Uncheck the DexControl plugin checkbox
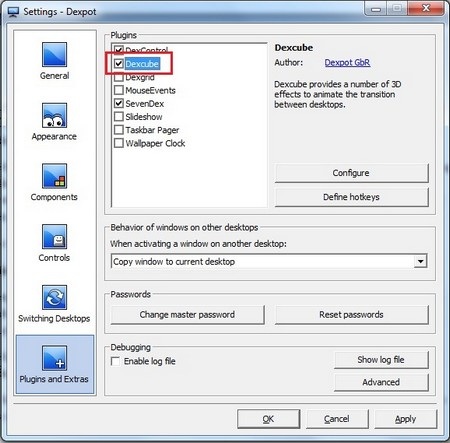 pyautogui.click(x=119, y=50)
